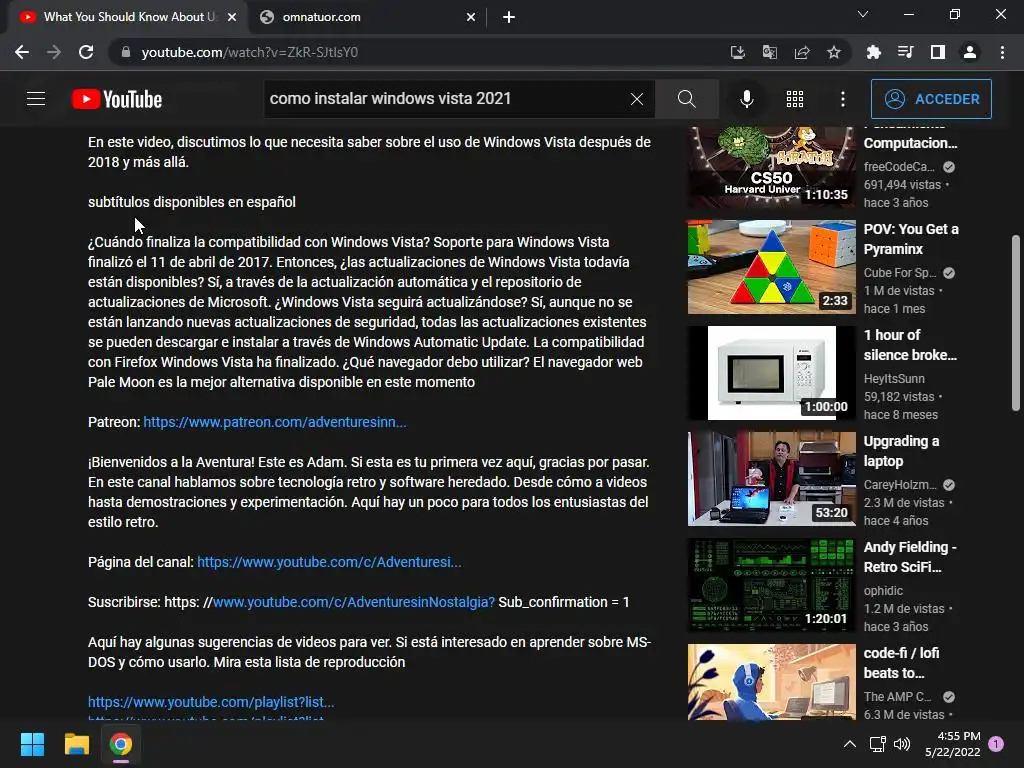
Task: Go forward with browser forward arrow
Action: 54,52
